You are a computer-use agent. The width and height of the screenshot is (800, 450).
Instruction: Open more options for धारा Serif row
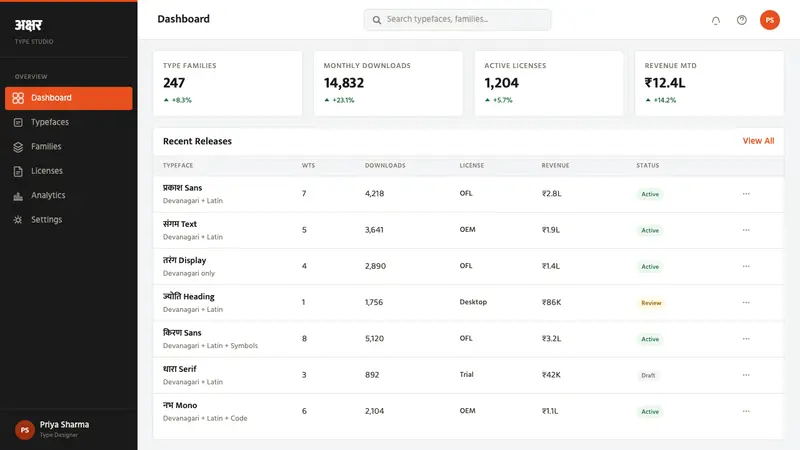point(746,375)
